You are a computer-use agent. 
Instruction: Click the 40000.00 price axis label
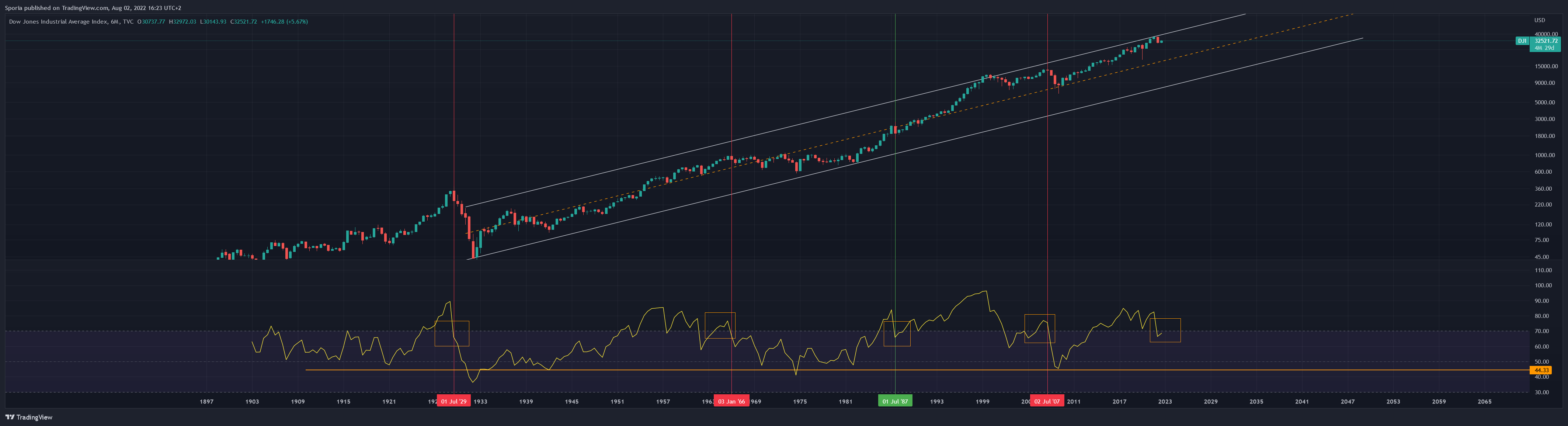click(x=1546, y=34)
